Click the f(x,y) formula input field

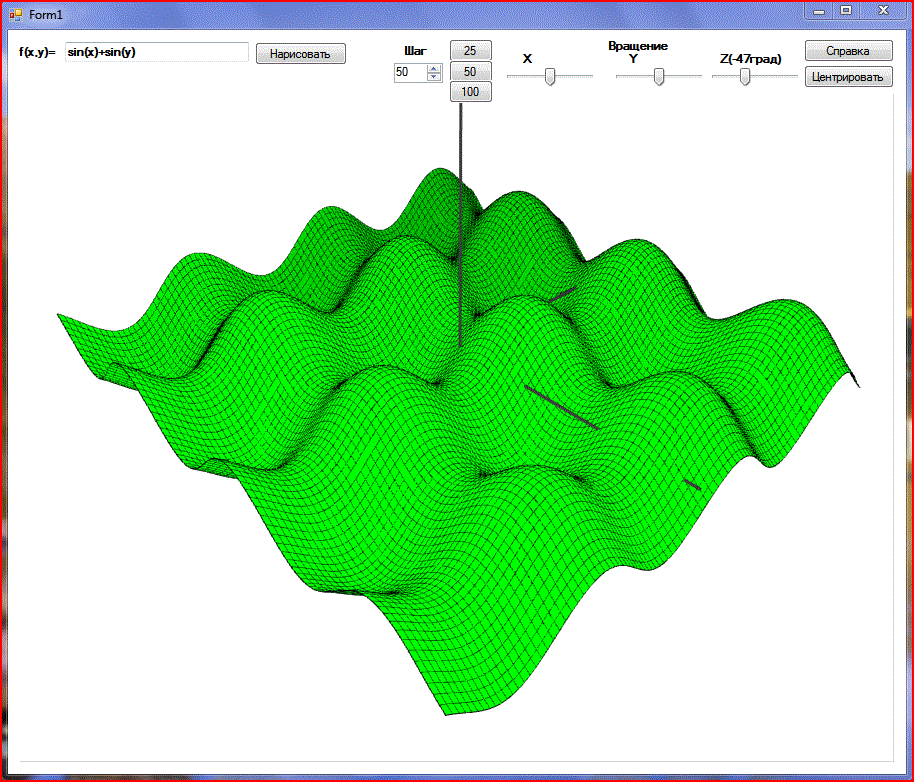156,52
